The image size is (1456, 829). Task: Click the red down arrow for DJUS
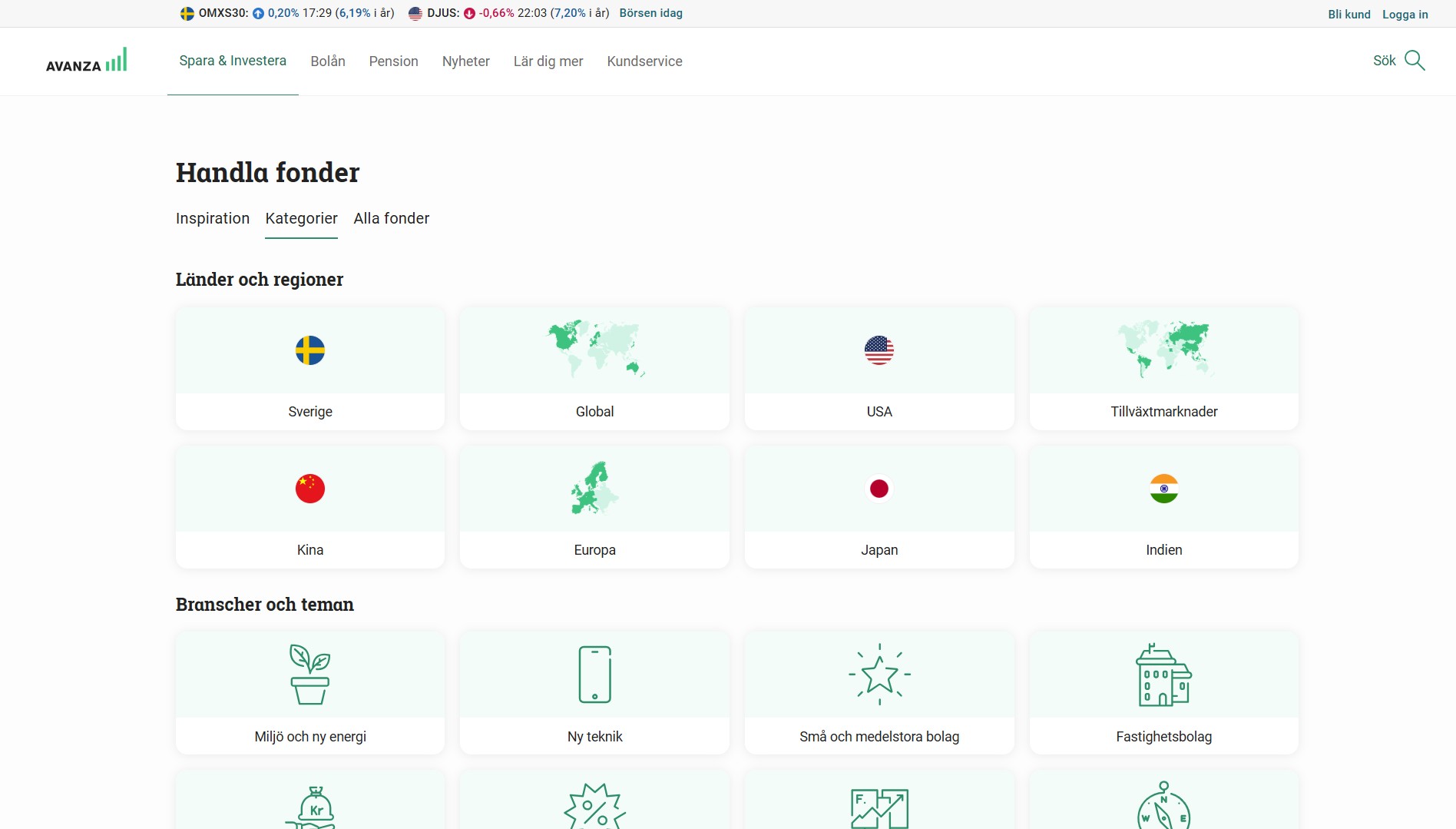click(469, 14)
